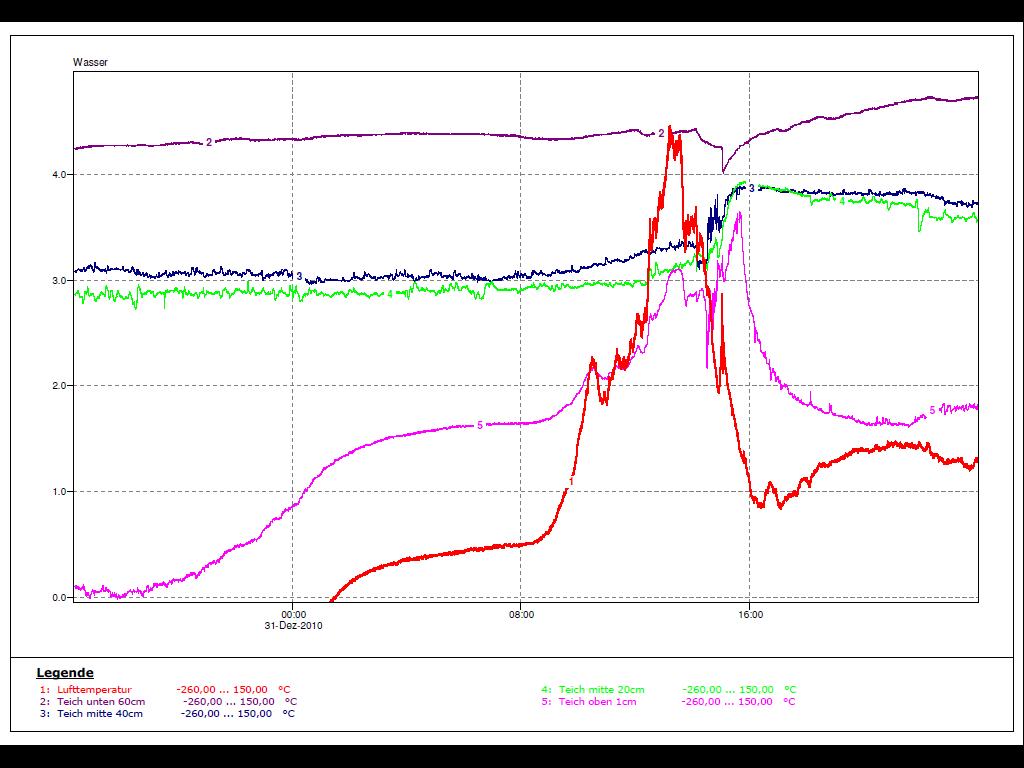
Task: Click the Legende heading
Action: 65,673
